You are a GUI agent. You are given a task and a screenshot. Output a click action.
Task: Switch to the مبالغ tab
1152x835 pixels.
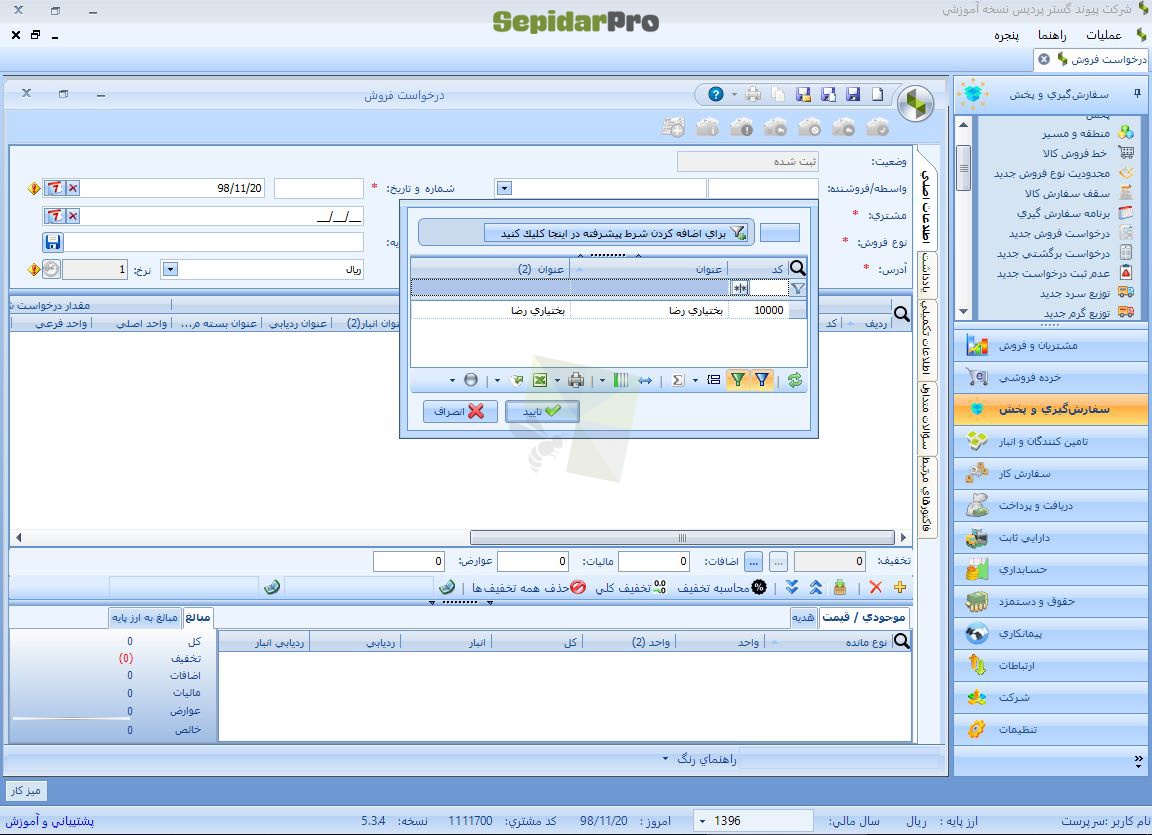pos(198,617)
